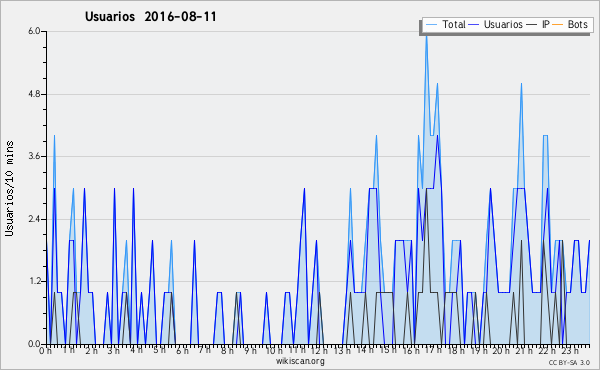Click the "wikiscan.org" caption

click(300, 361)
